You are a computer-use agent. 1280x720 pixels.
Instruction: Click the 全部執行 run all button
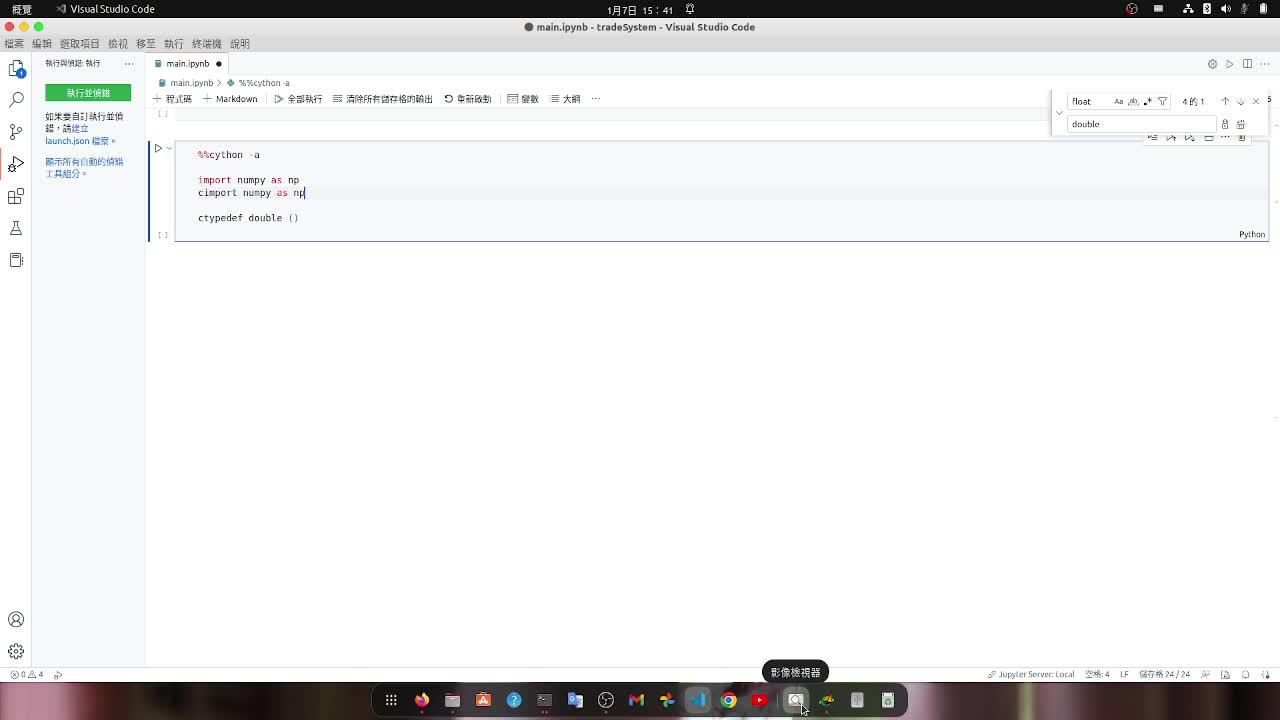point(298,99)
